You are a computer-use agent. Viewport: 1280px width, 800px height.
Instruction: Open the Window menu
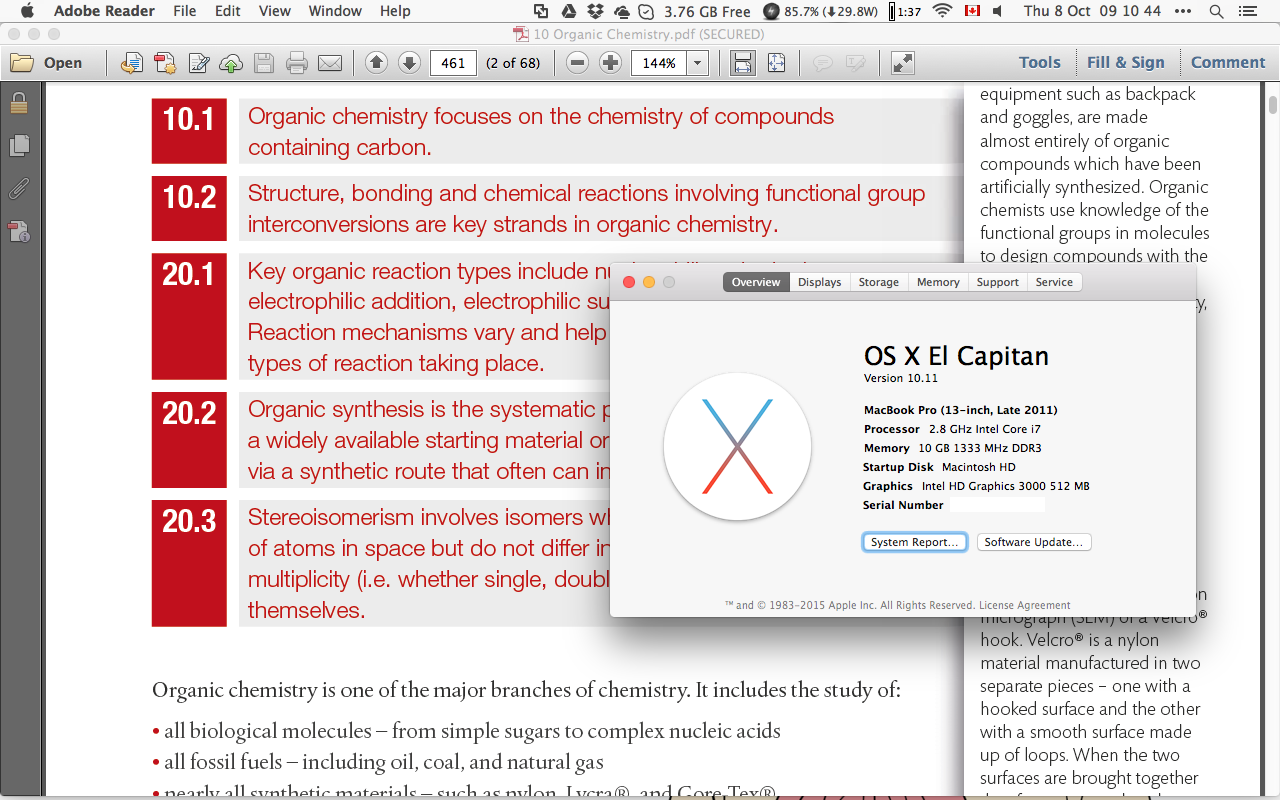click(x=335, y=11)
